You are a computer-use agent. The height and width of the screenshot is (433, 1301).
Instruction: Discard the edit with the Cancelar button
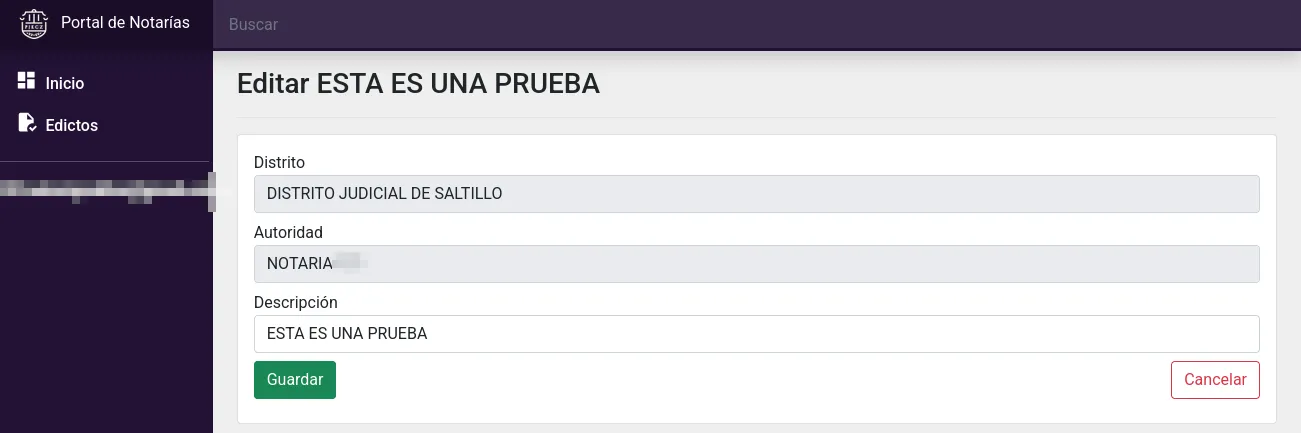[x=1215, y=380]
